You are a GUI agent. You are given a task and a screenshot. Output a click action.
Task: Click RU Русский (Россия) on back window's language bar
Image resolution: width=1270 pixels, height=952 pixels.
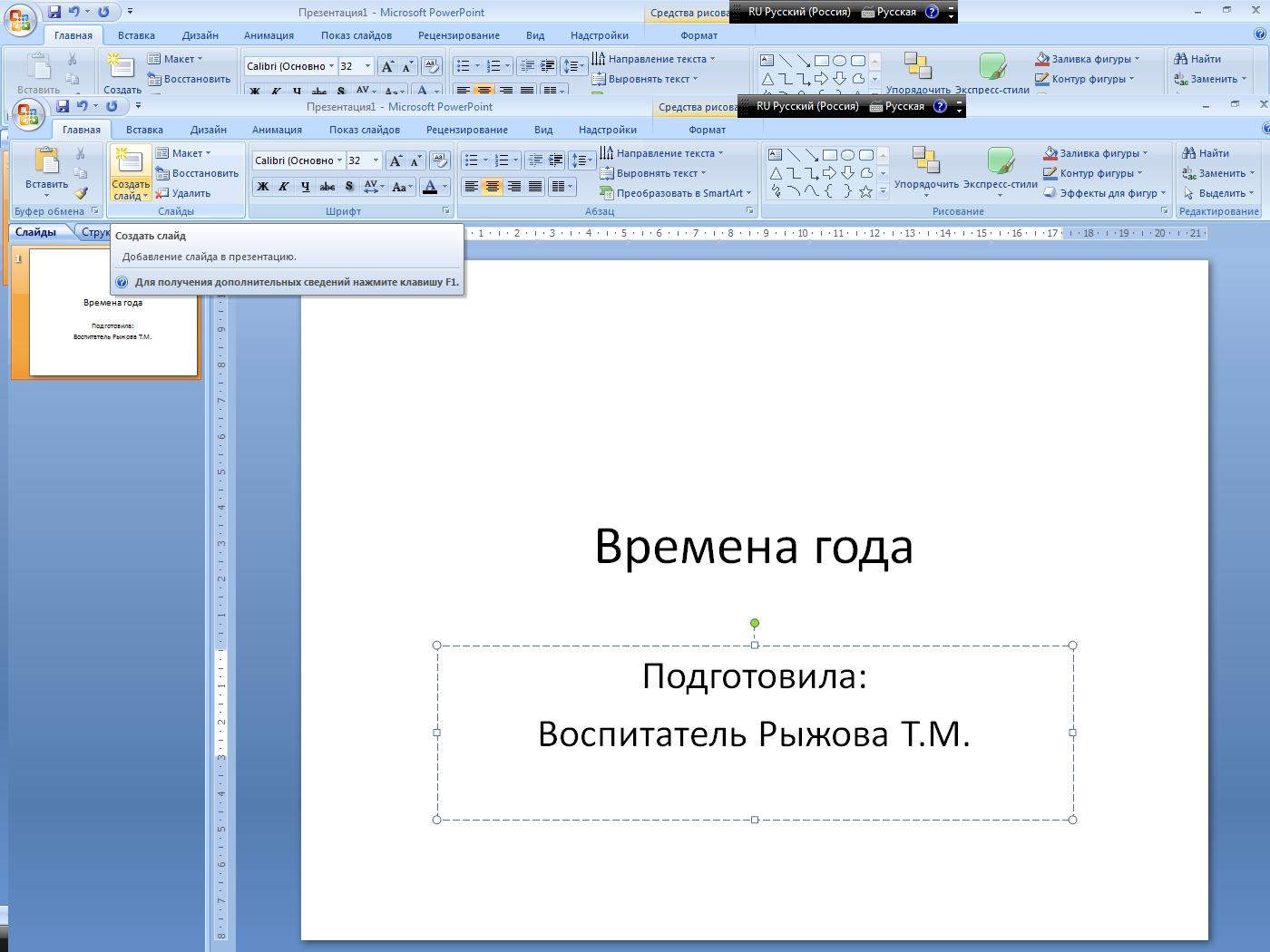pyautogui.click(x=799, y=12)
